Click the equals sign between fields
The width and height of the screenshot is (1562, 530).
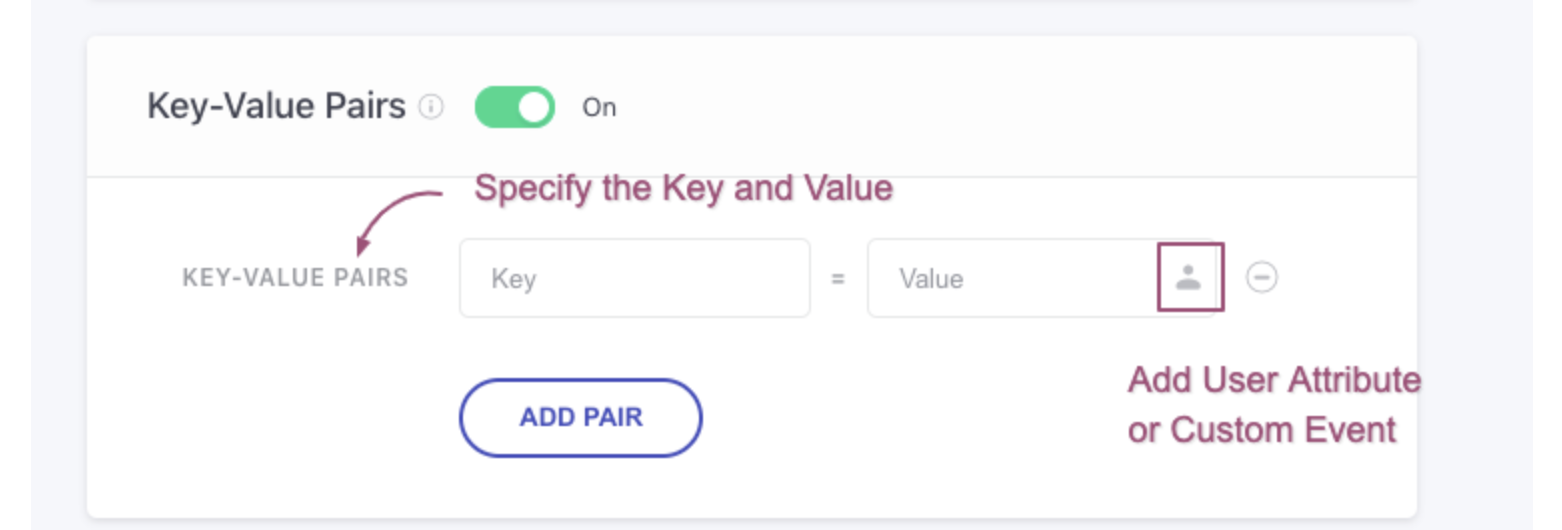838,279
